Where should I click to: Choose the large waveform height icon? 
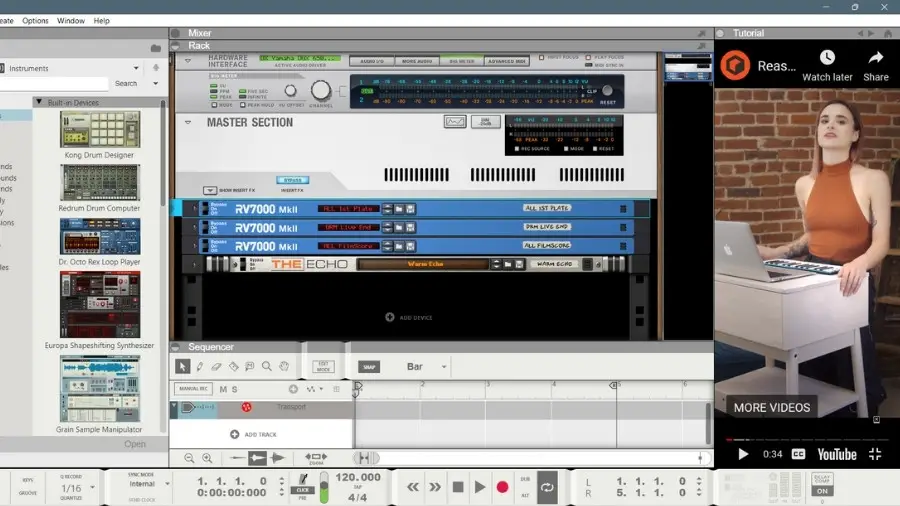click(x=278, y=458)
